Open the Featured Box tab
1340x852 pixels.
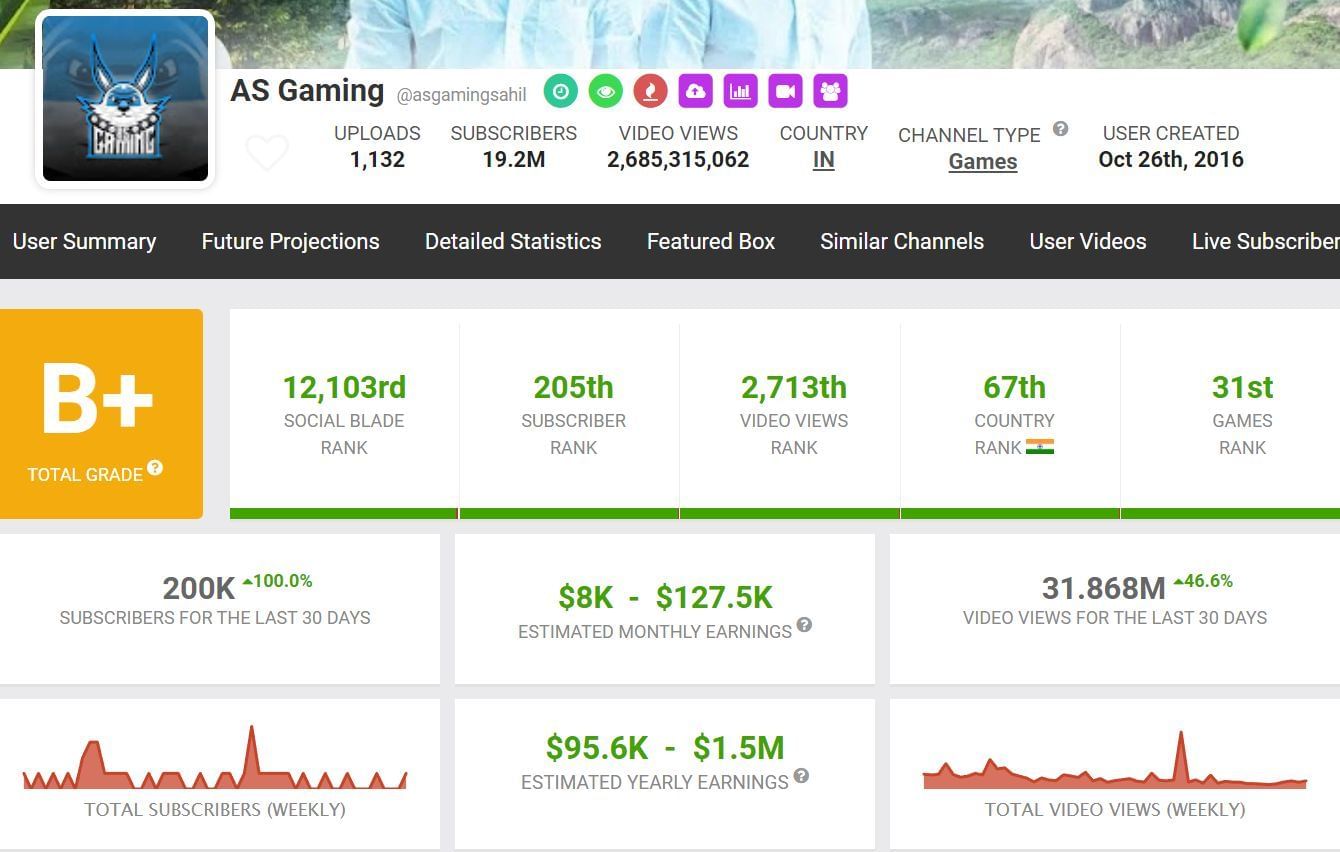click(710, 241)
